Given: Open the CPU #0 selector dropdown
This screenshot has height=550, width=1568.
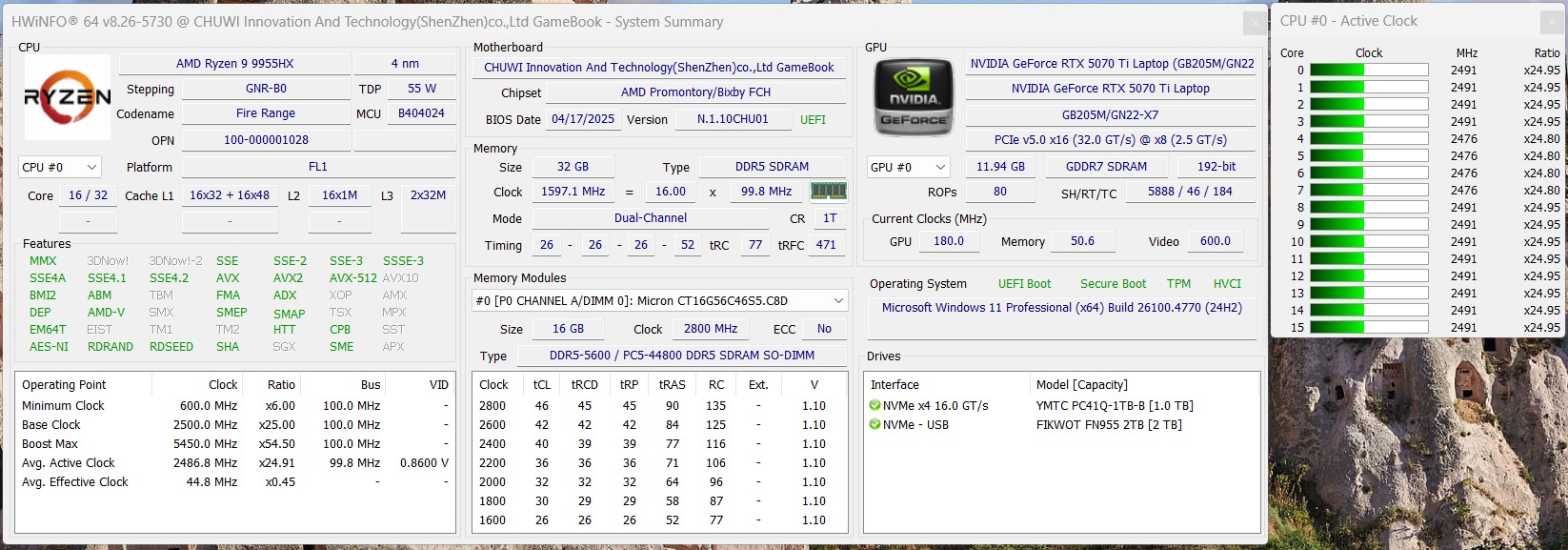Looking at the screenshot, I should click(59, 167).
